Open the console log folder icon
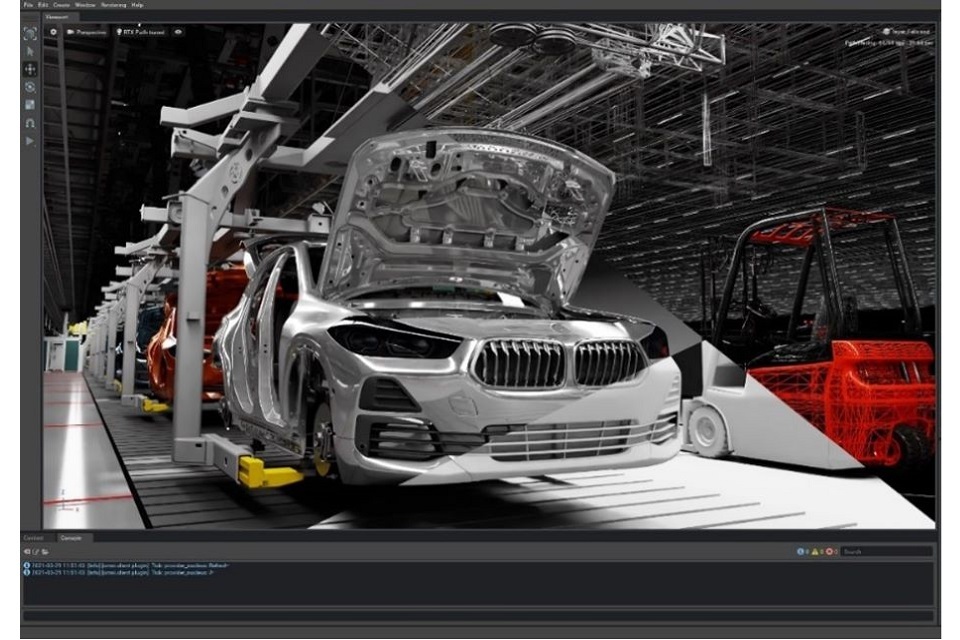Screen dimensions: 960x640 pyautogui.click(x=45, y=551)
